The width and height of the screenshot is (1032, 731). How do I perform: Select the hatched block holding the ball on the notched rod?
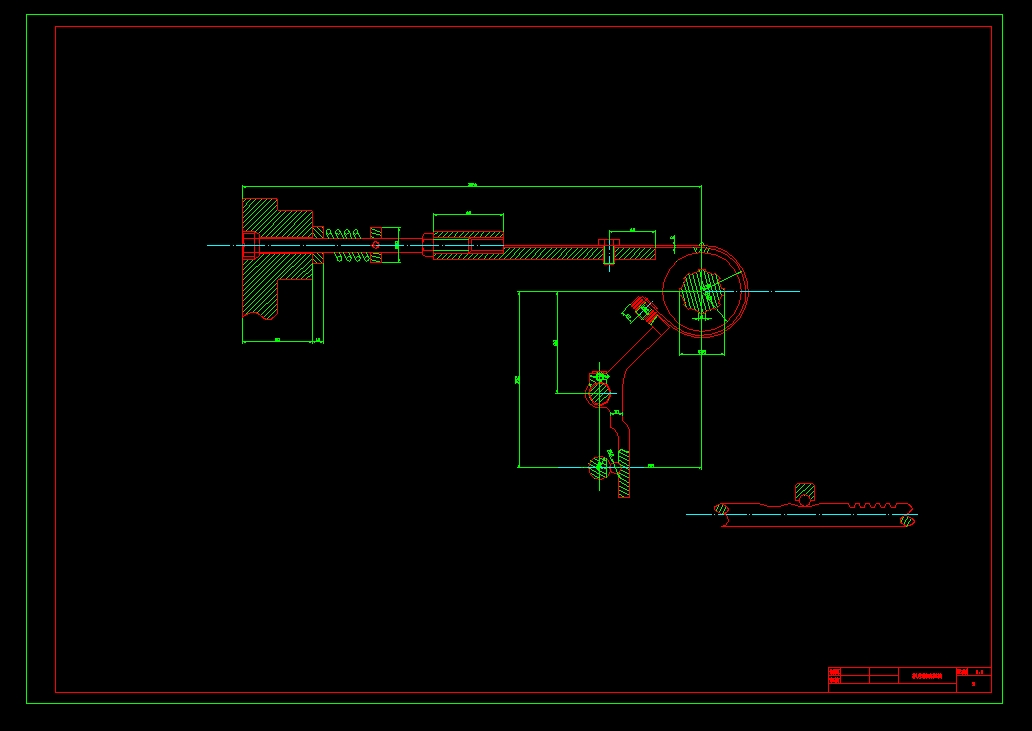click(805, 492)
